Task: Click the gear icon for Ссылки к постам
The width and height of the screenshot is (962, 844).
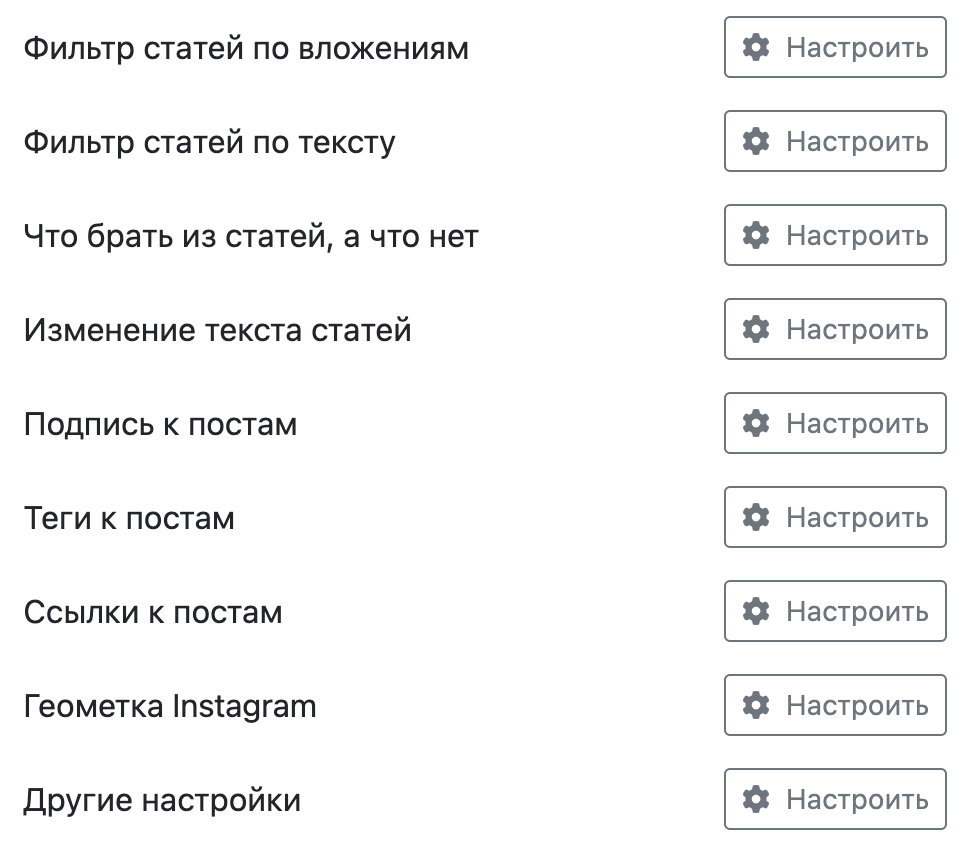Action: pyautogui.click(x=757, y=611)
